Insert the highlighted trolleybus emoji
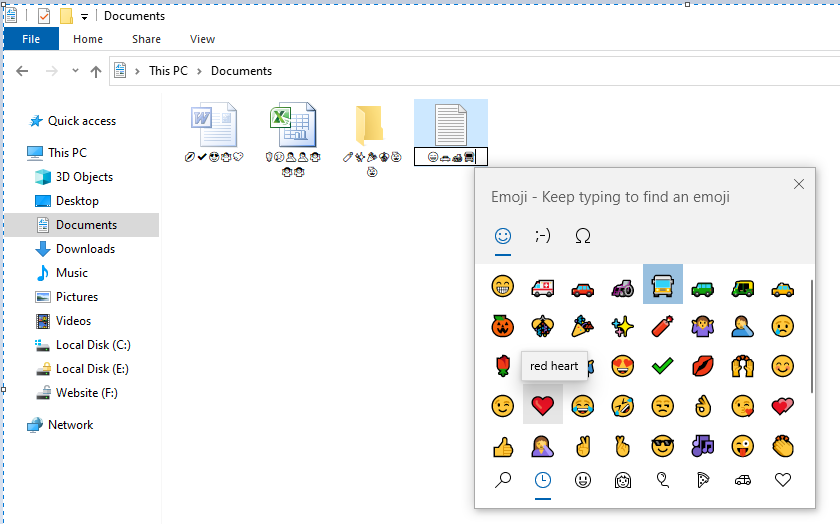The width and height of the screenshot is (840, 524). tap(663, 284)
